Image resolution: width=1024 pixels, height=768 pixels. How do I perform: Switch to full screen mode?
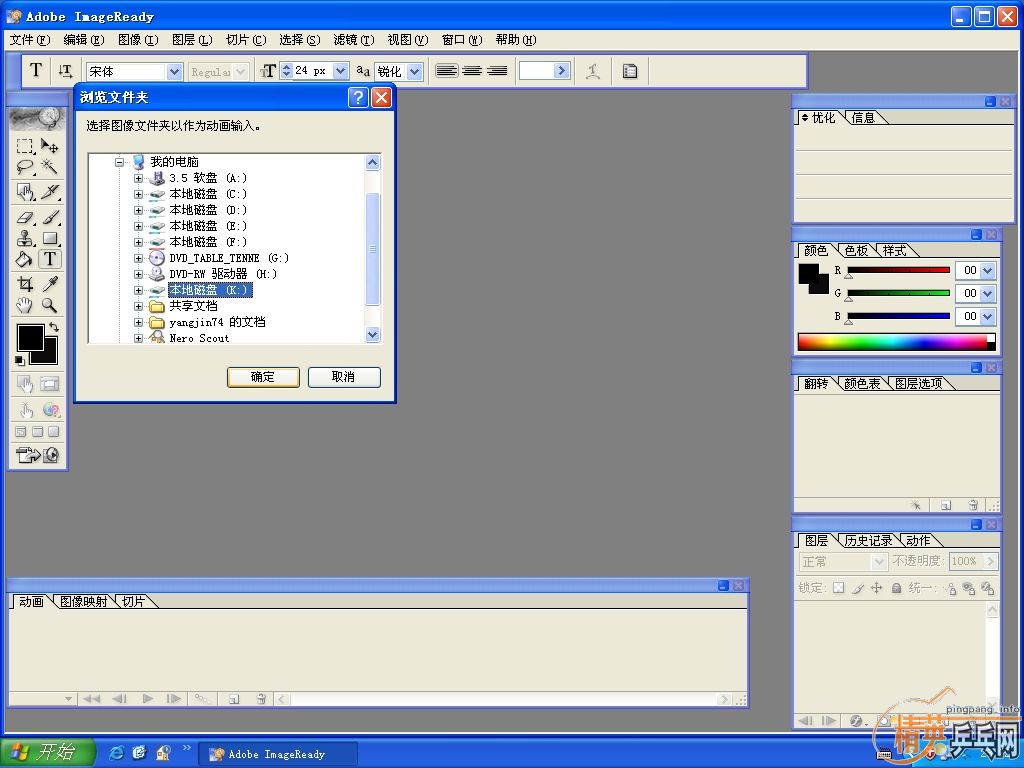point(54,432)
